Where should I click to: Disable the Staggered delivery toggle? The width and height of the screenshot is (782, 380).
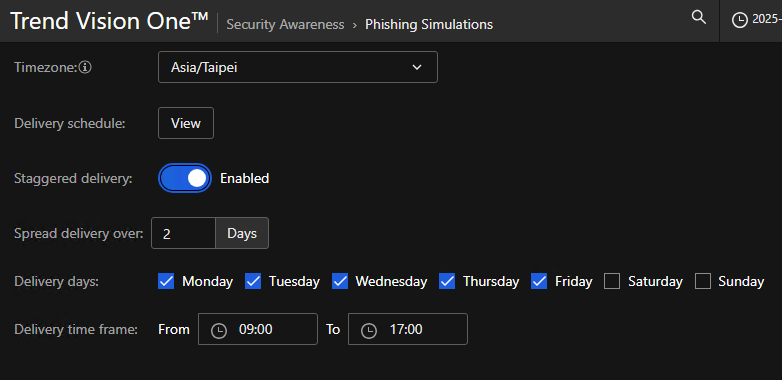185,178
